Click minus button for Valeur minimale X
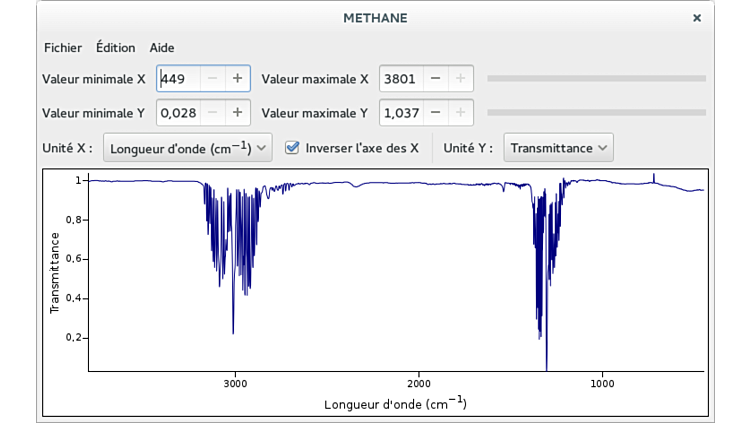Screen dimensions: 752x423 pyautogui.click(x=212, y=78)
